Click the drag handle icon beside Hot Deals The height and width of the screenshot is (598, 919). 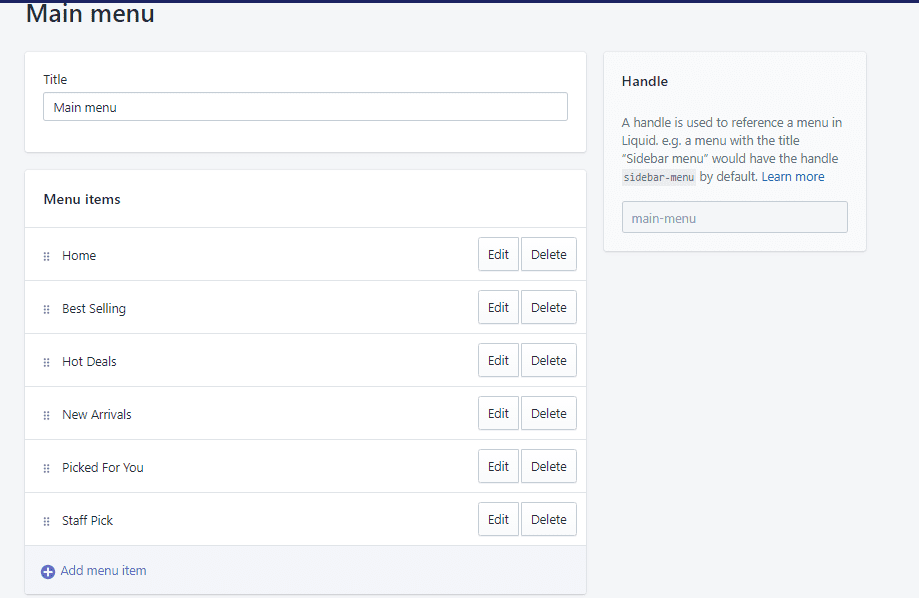(46, 362)
